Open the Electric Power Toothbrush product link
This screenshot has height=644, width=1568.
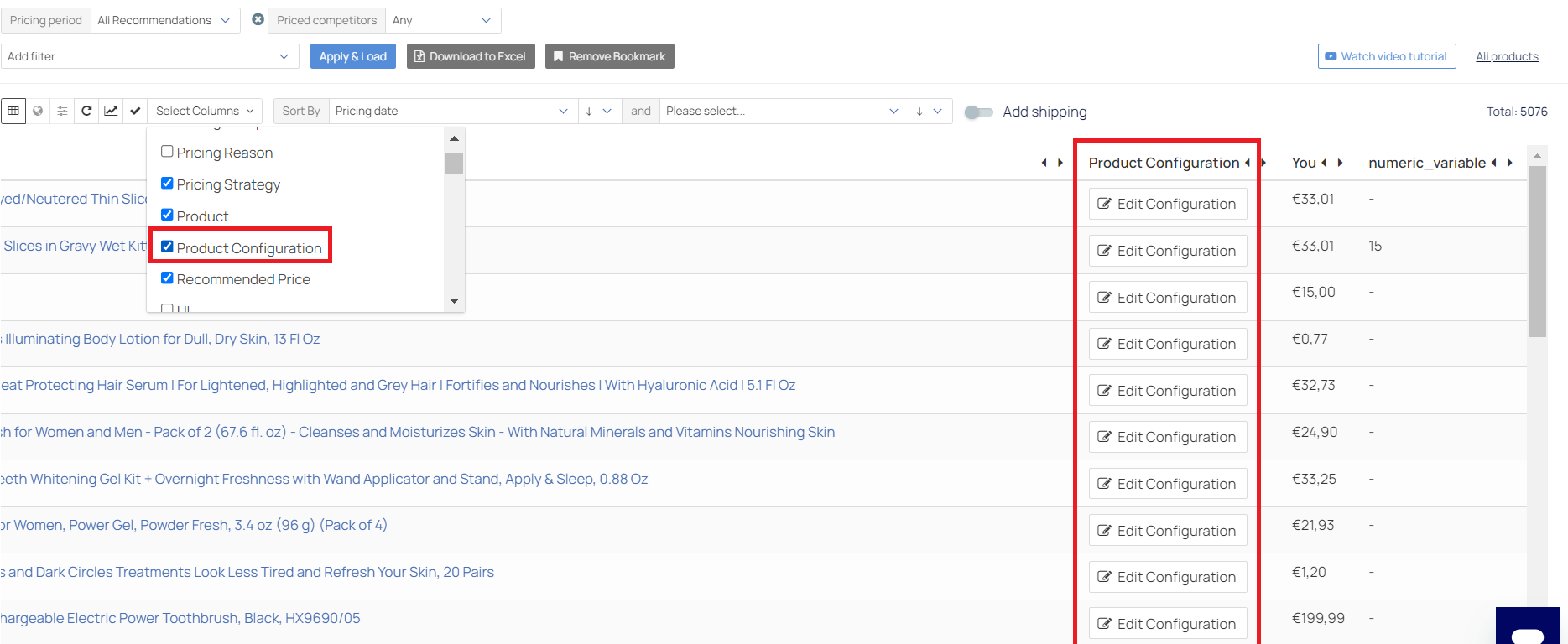180,618
